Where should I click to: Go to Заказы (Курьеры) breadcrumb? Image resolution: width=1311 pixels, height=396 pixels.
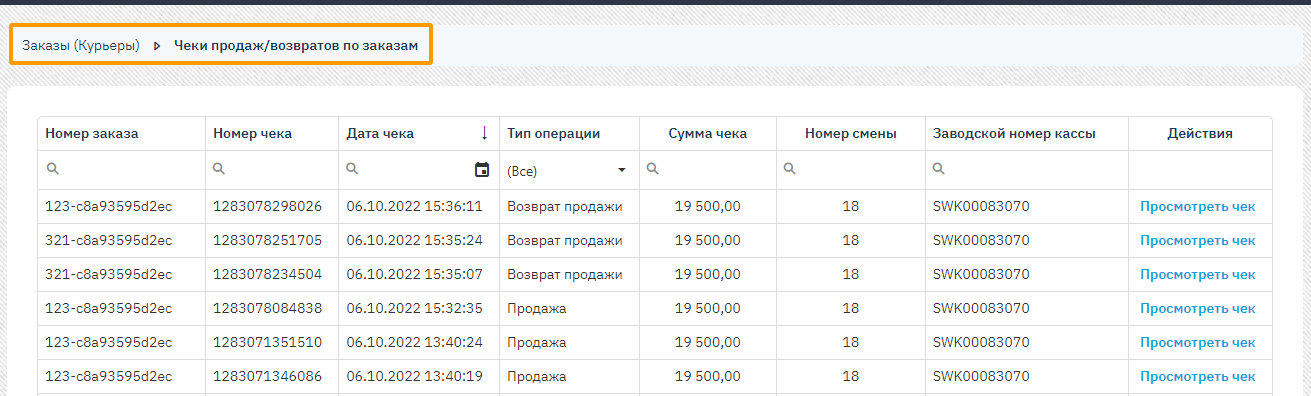pos(81,45)
